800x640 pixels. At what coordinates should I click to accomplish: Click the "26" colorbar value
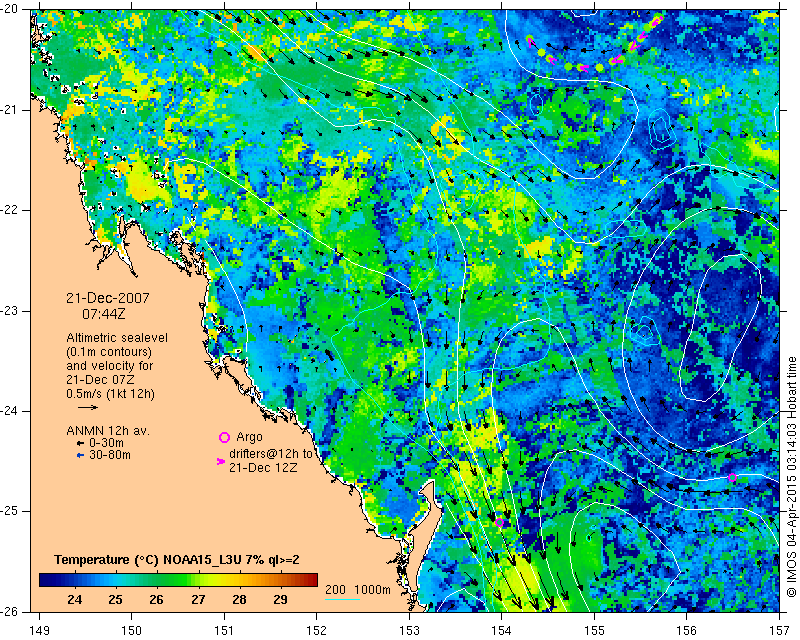(x=156, y=600)
